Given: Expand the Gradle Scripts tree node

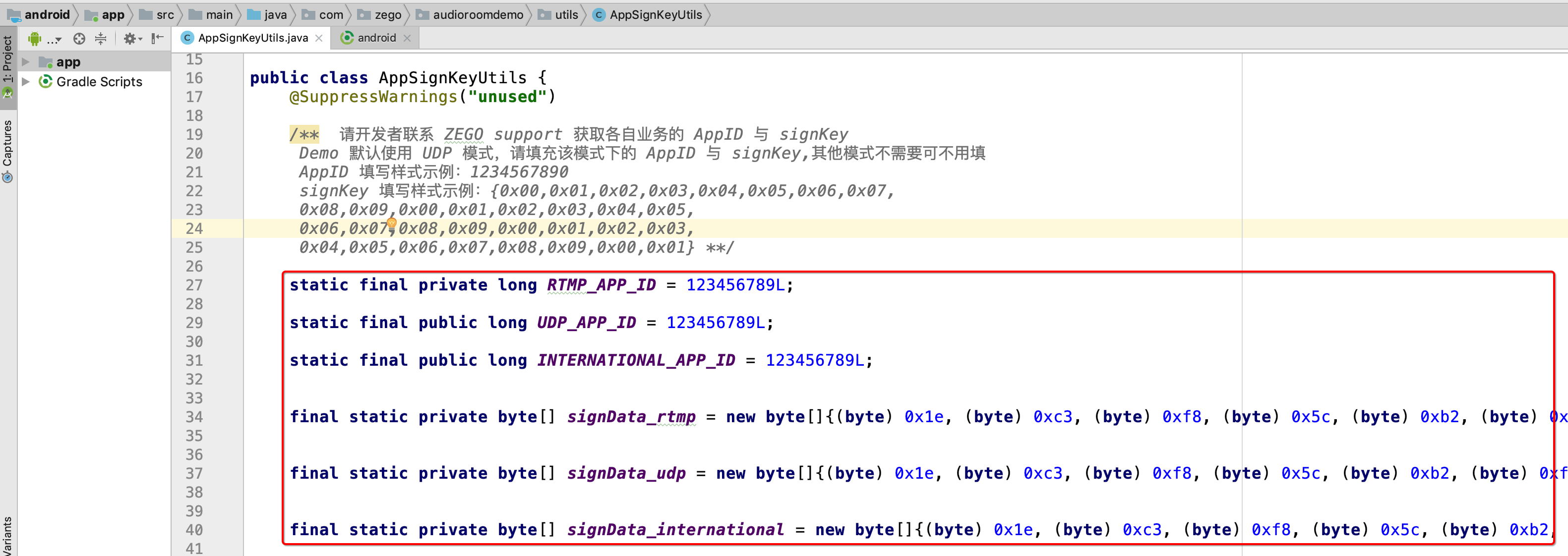Looking at the screenshot, I should pos(26,81).
